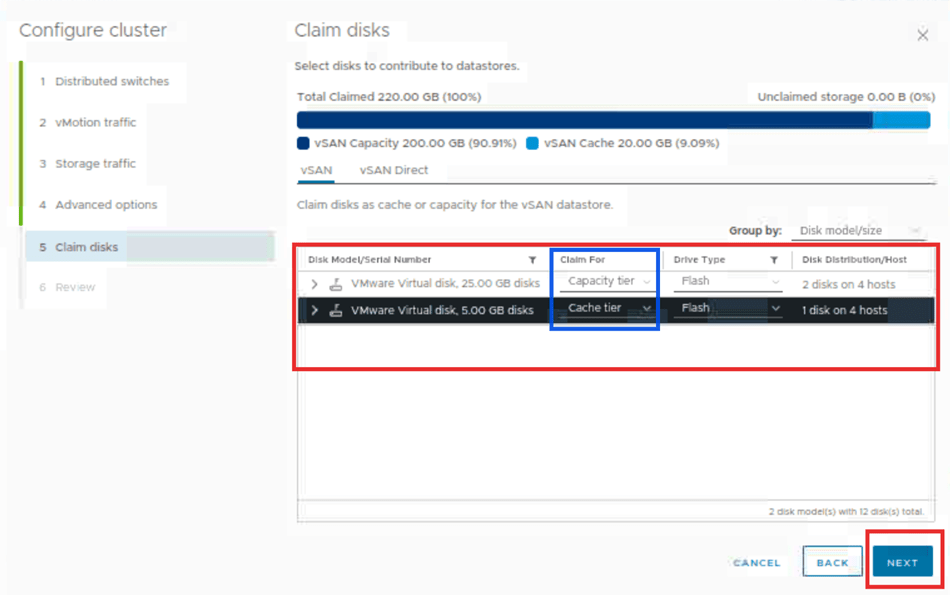The height and width of the screenshot is (595, 950).
Task: Click the BACK button
Action: coord(832,562)
